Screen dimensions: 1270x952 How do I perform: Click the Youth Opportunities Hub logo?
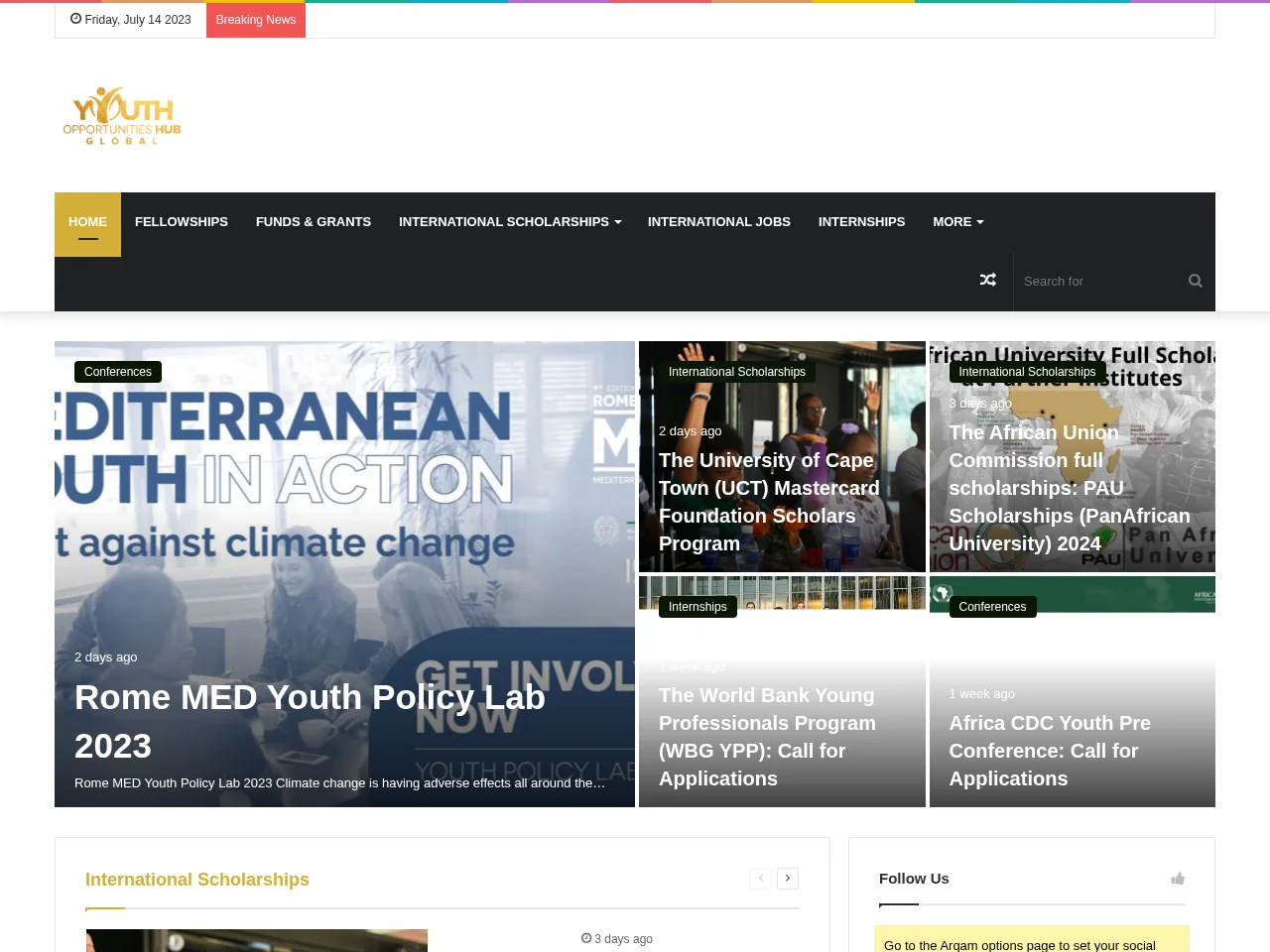point(122,116)
